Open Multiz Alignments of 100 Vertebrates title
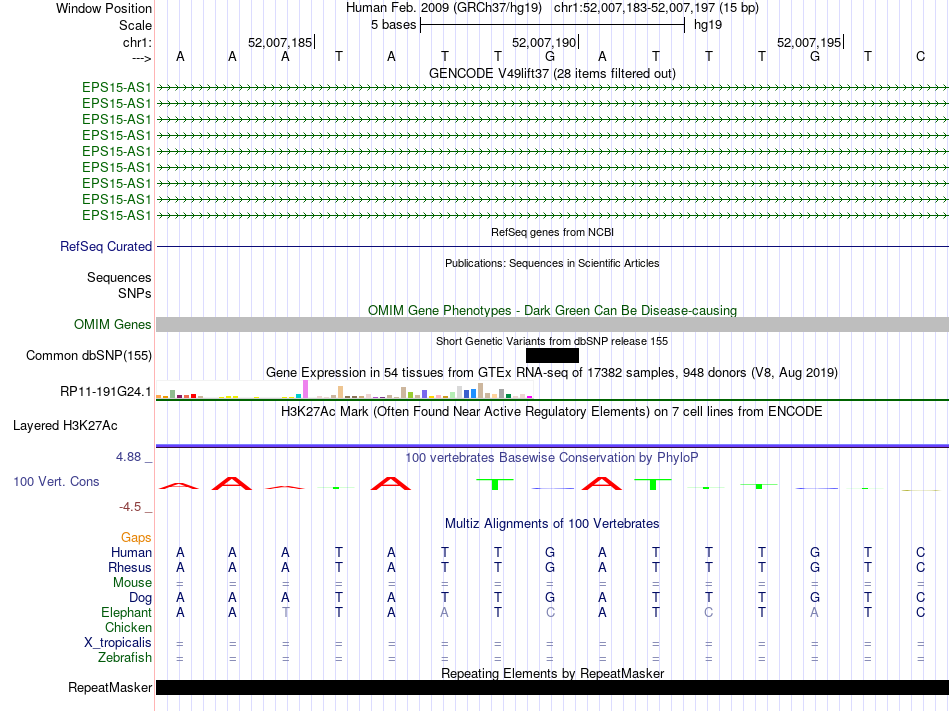 (x=552, y=523)
